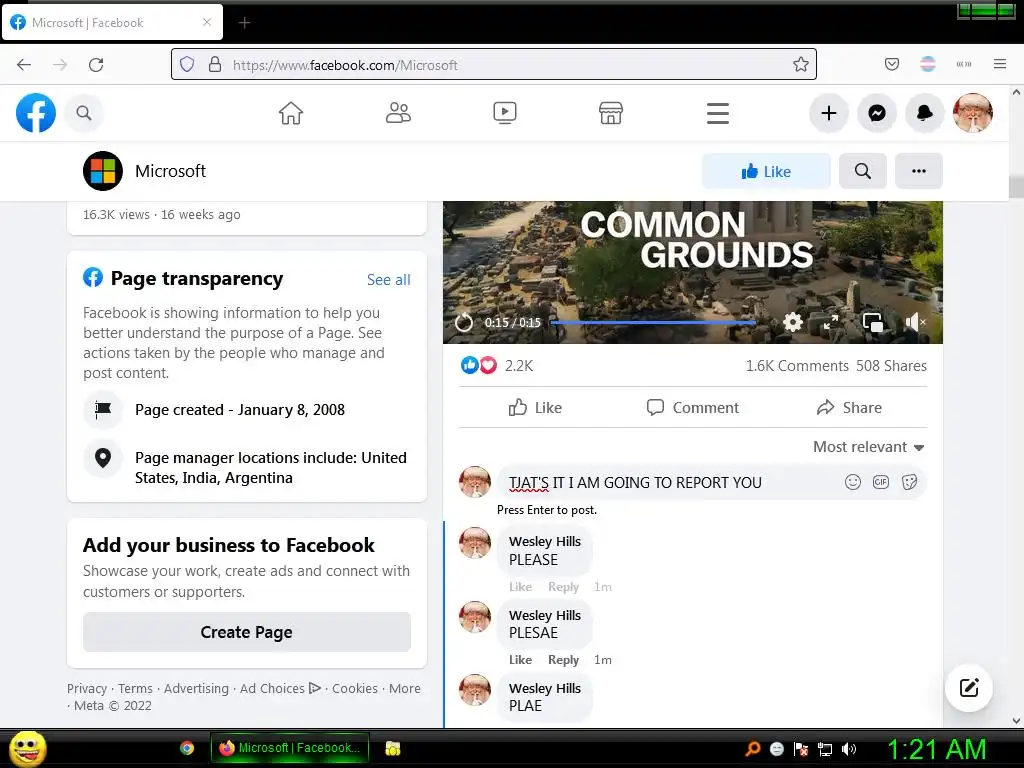Share the video post
The width and height of the screenshot is (1024, 768).
tap(849, 408)
